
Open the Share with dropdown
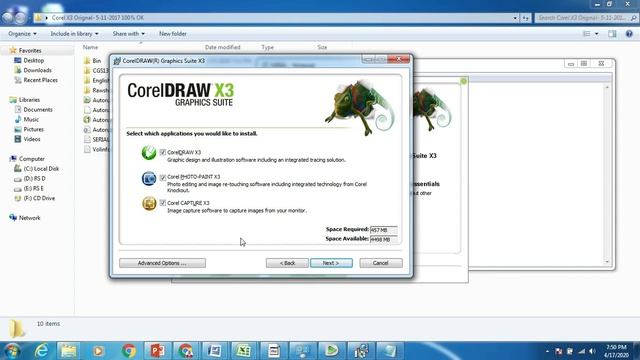coord(129,33)
